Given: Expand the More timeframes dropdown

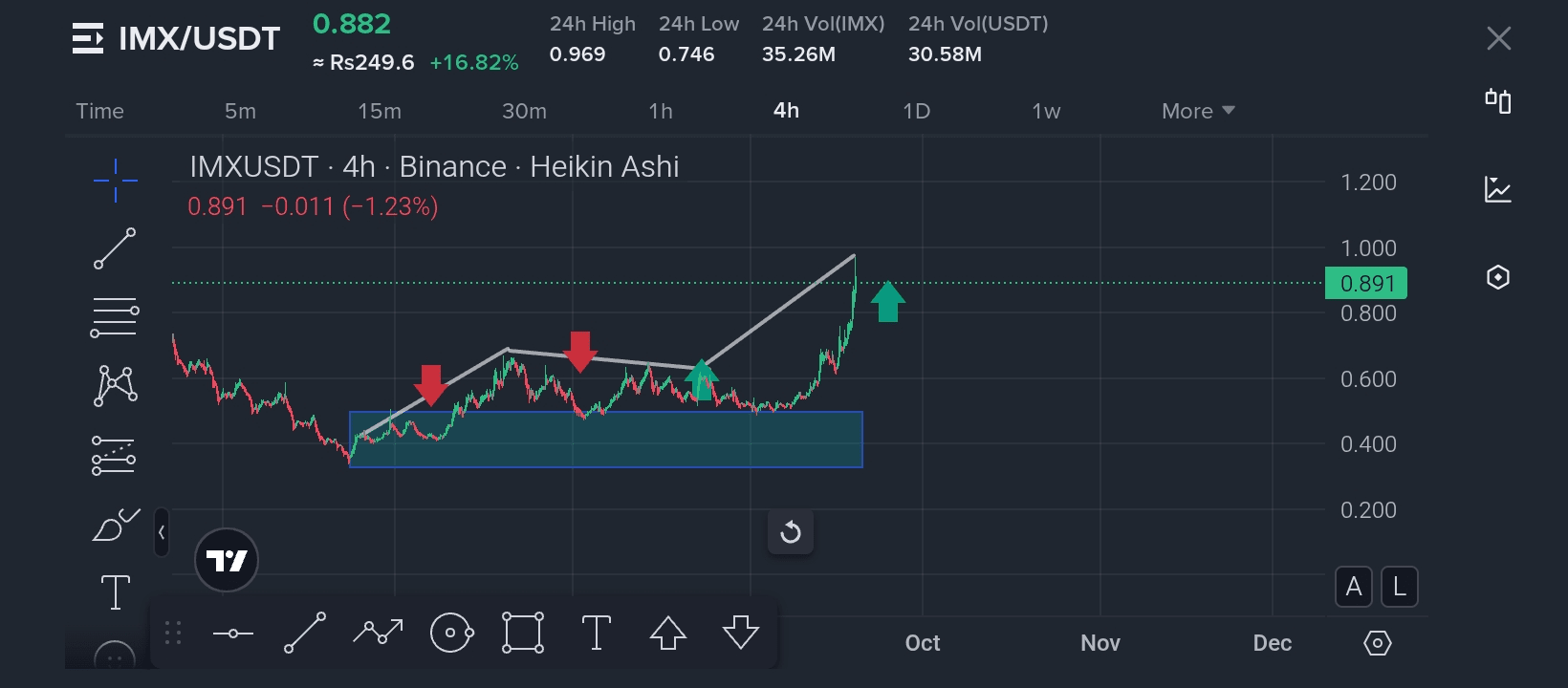Looking at the screenshot, I should [1198, 111].
